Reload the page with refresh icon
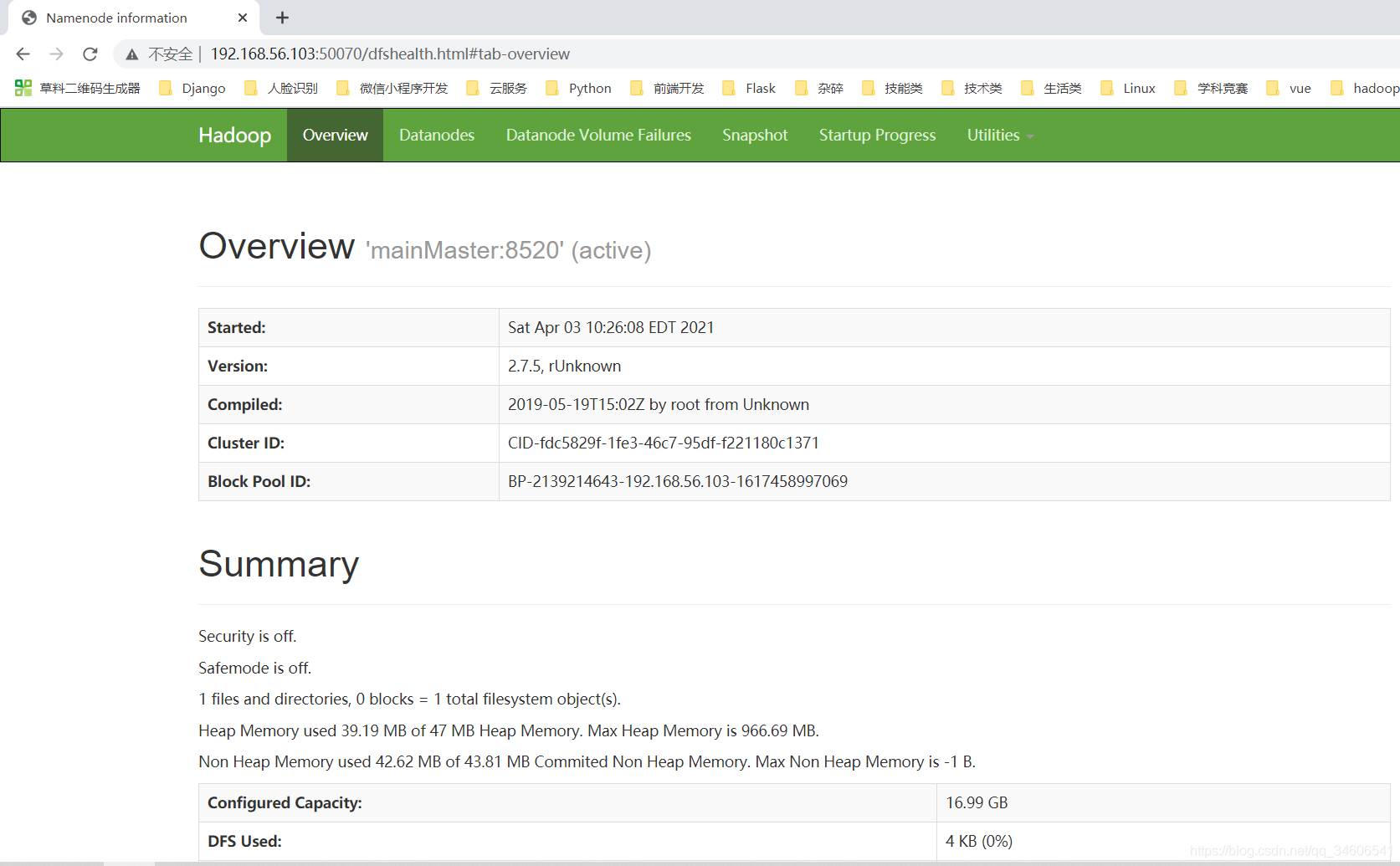This screenshot has height=866, width=1400. point(90,54)
